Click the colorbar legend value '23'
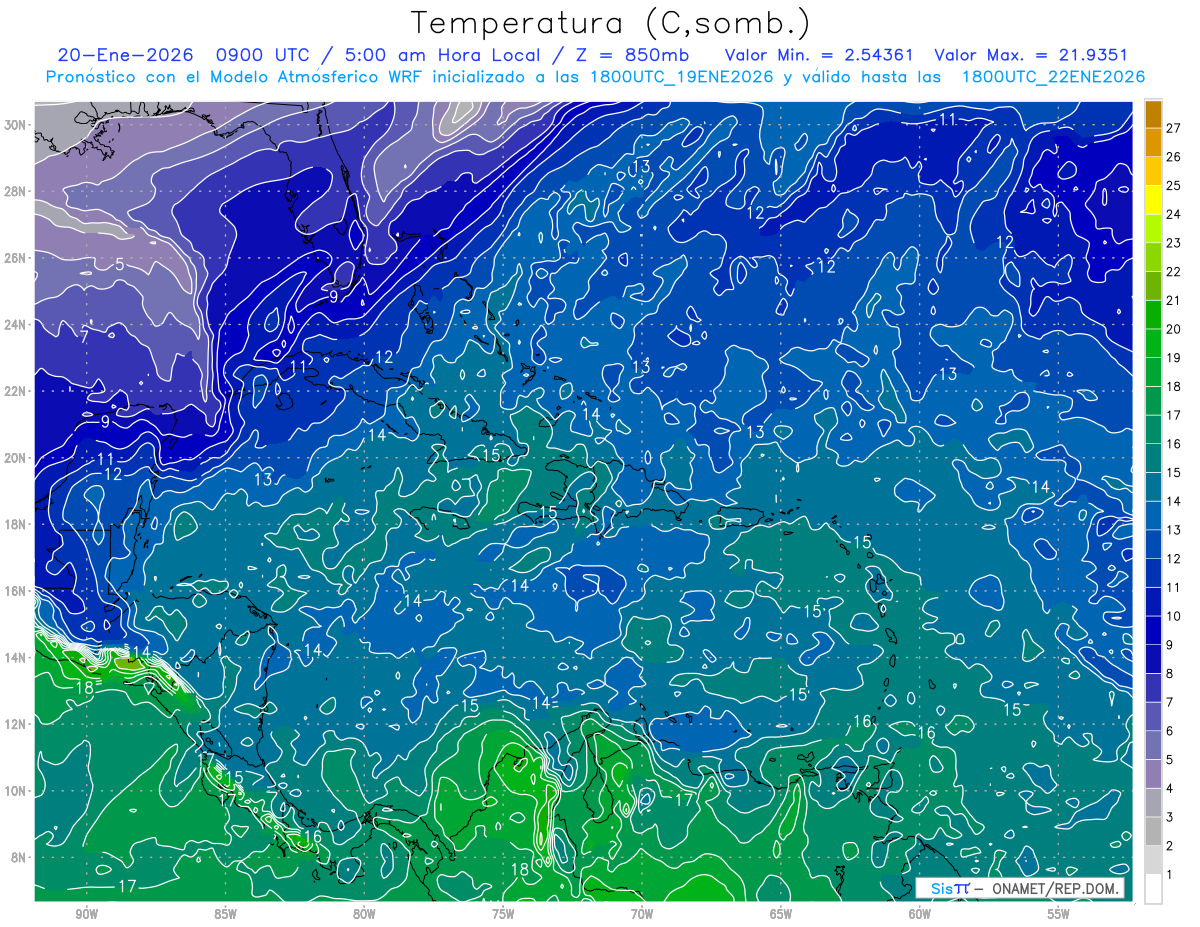The width and height of the screenshot is (1200, 927). (1174, 243)
